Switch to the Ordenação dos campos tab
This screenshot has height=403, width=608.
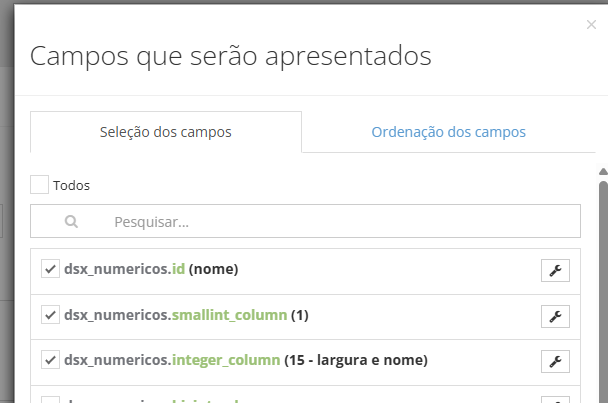(x=448, y=132)
